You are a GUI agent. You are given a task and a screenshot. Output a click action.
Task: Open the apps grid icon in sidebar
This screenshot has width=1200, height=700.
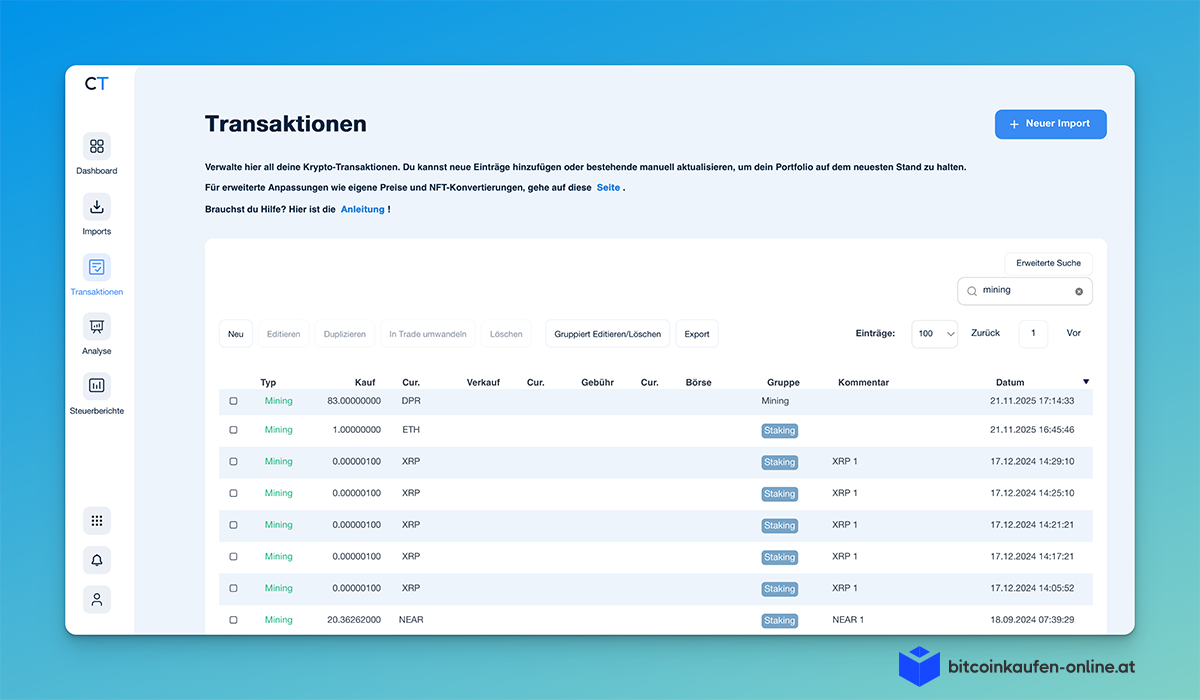[x=97, y=521]
